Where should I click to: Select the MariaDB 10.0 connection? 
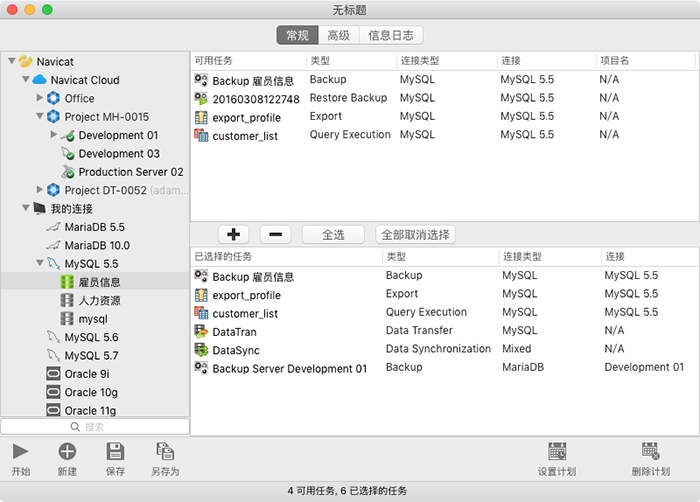point(96,245)
